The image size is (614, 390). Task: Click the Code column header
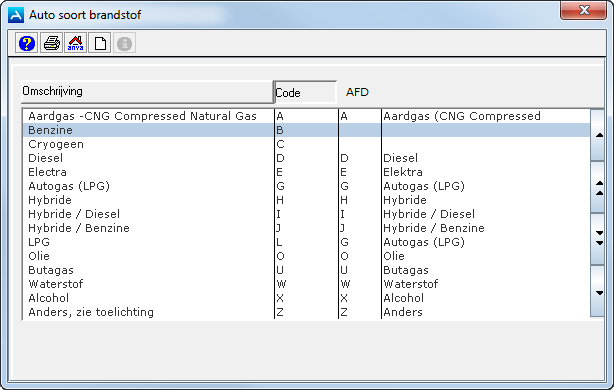(x=305, y=92)
